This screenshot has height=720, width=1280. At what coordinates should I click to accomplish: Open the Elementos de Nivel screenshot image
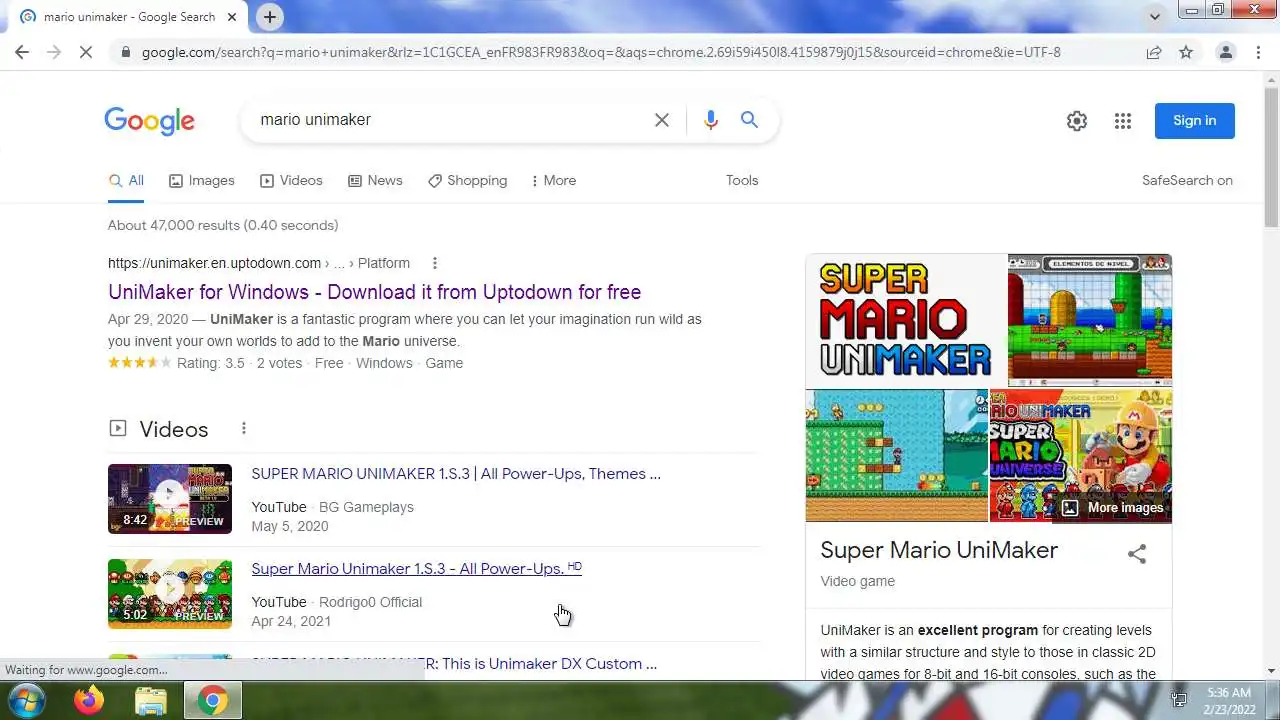click(1090, 320)
